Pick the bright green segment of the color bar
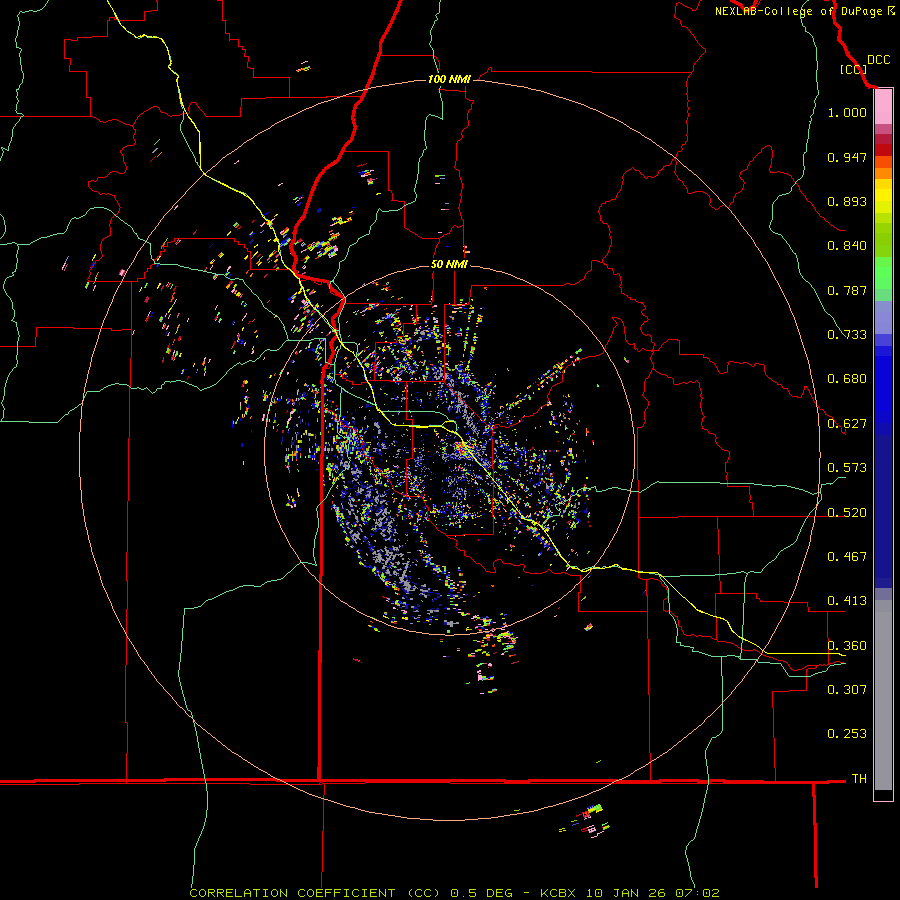This screenshot has height=900, width=900. [883, 273]
